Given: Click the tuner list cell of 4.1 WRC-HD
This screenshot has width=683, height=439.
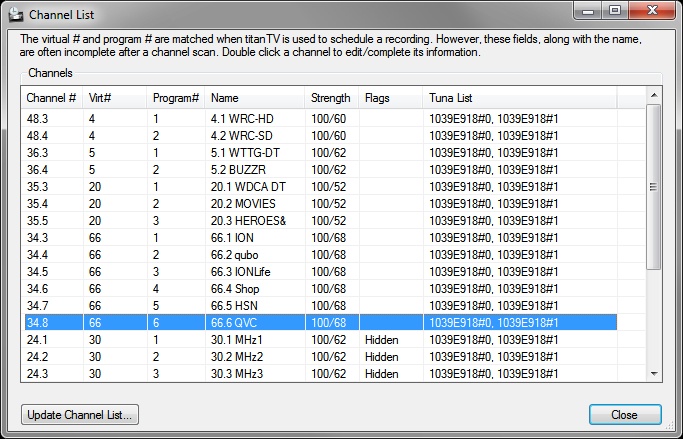Looking at the screenshot, I should 494,119.
